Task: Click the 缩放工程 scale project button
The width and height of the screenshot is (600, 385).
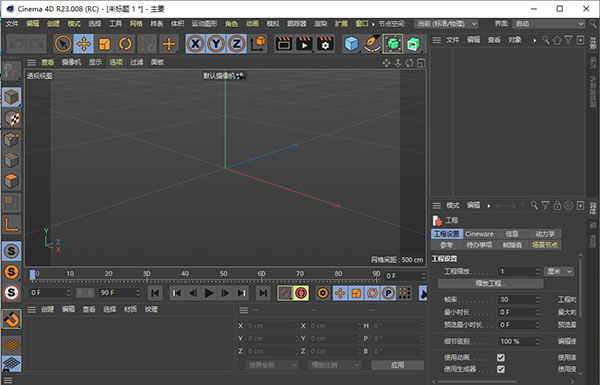Action: point(491,283)
